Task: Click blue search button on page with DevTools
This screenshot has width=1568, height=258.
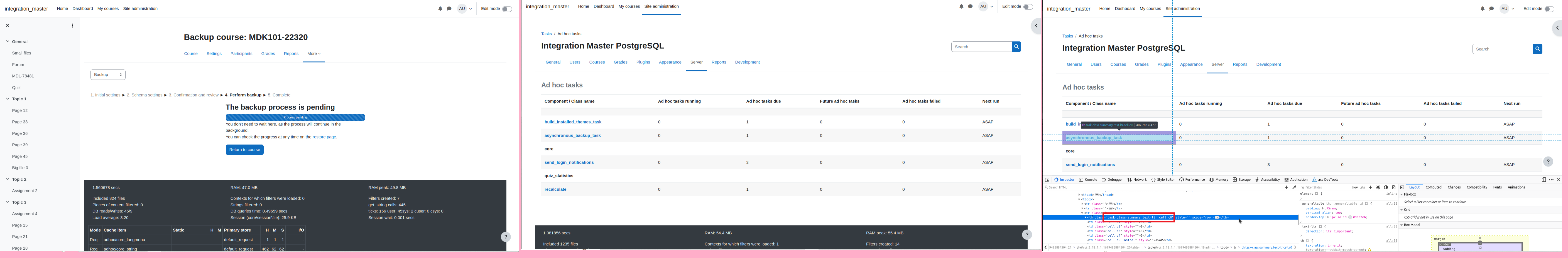Action: click(1538, 49)
